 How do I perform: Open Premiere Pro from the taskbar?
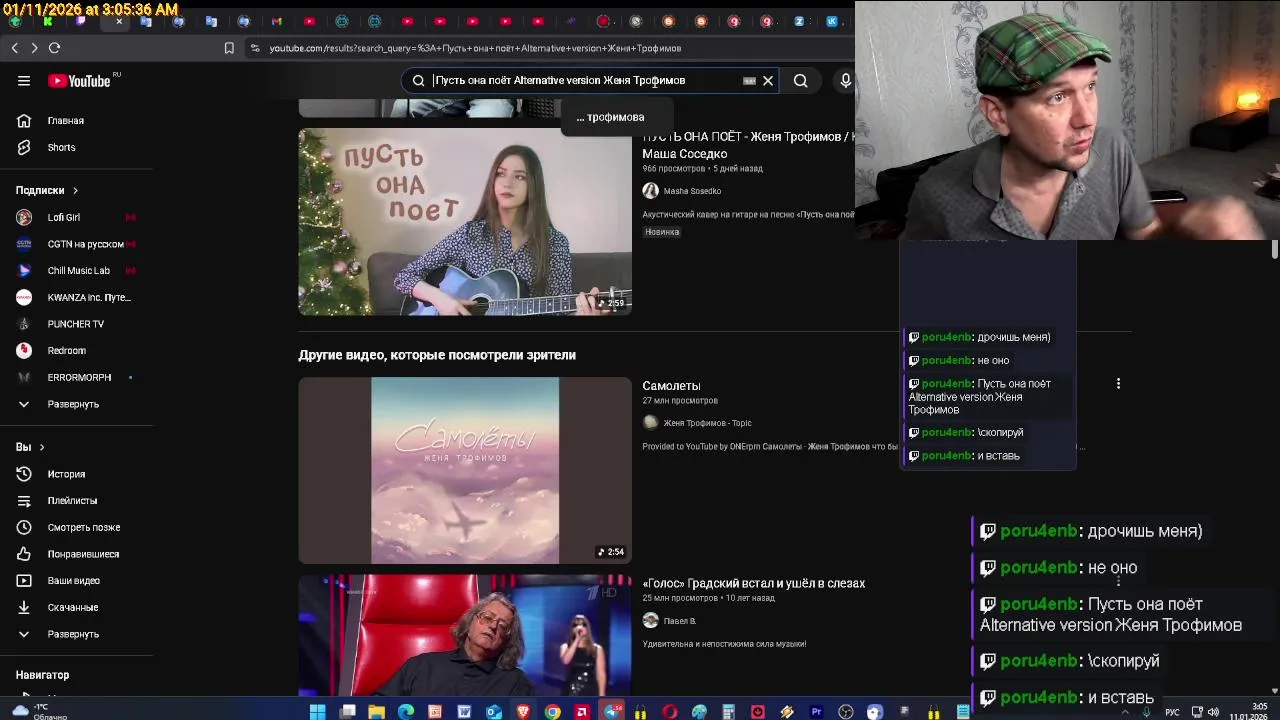tap(816, 712)
